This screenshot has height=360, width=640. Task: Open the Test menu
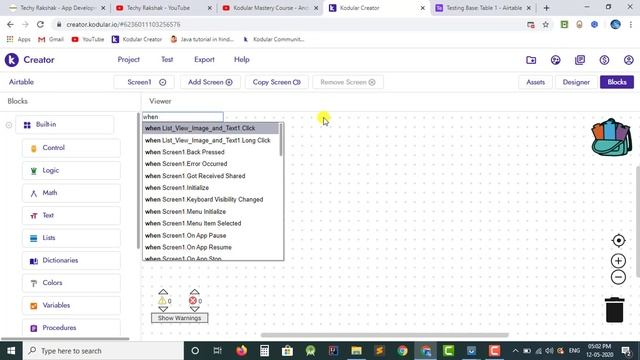click(x=167, y=60)
